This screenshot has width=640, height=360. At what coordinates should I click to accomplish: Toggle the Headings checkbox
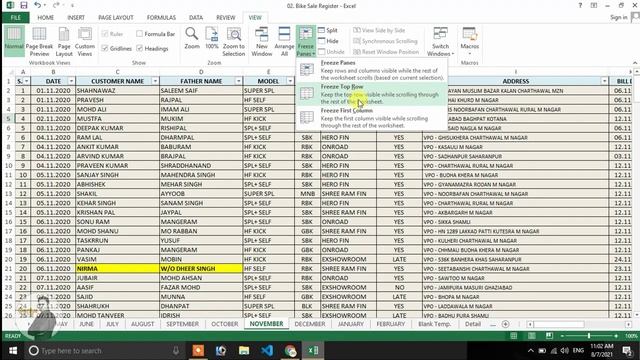tap(140, 48)
